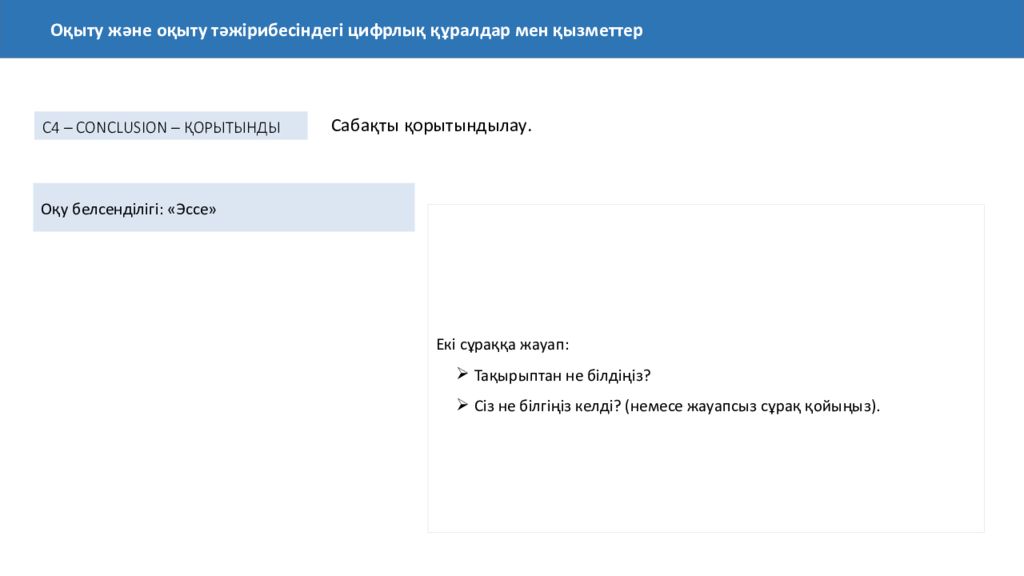Image resolution: width=1024 pixels, height=576 pixels.
Task: Click the arrow bullet before Сіз не білгіңіз келді
Action: [462, 405]
